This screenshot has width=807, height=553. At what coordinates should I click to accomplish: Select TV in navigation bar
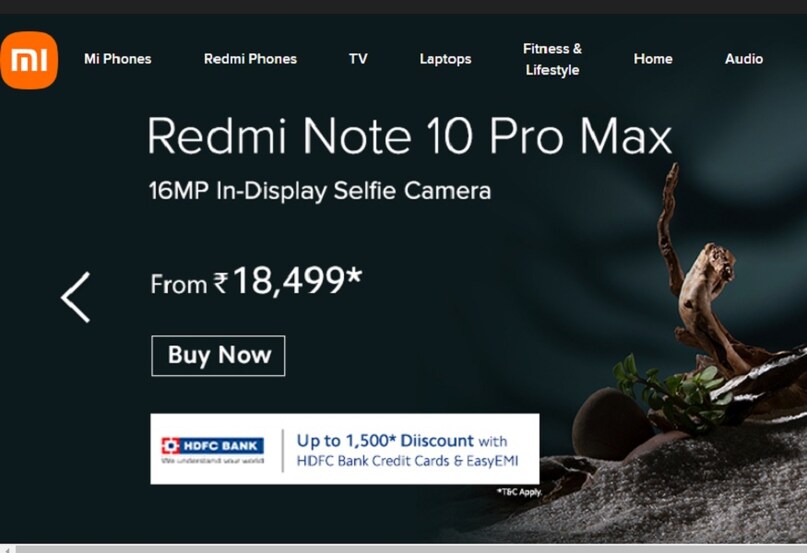(358, 59)
